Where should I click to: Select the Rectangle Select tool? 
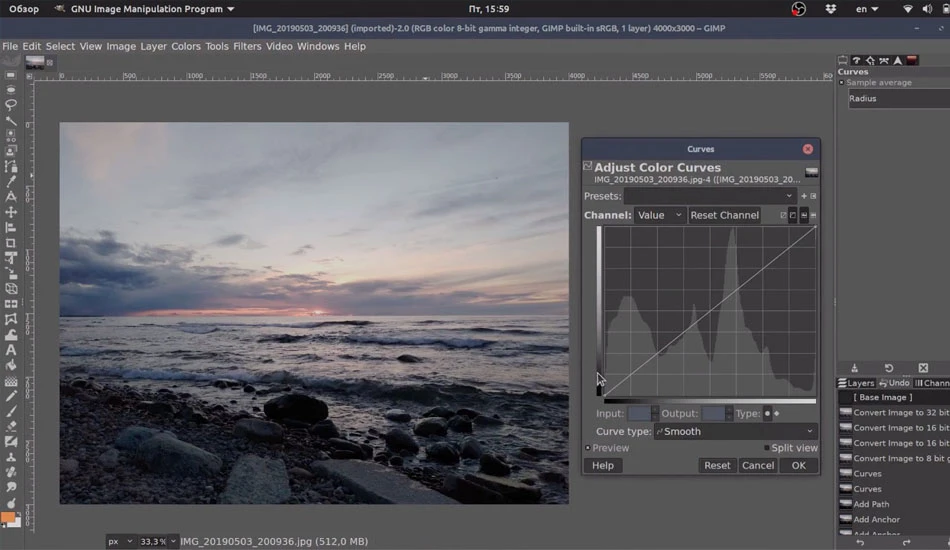(x=11, y=75)
